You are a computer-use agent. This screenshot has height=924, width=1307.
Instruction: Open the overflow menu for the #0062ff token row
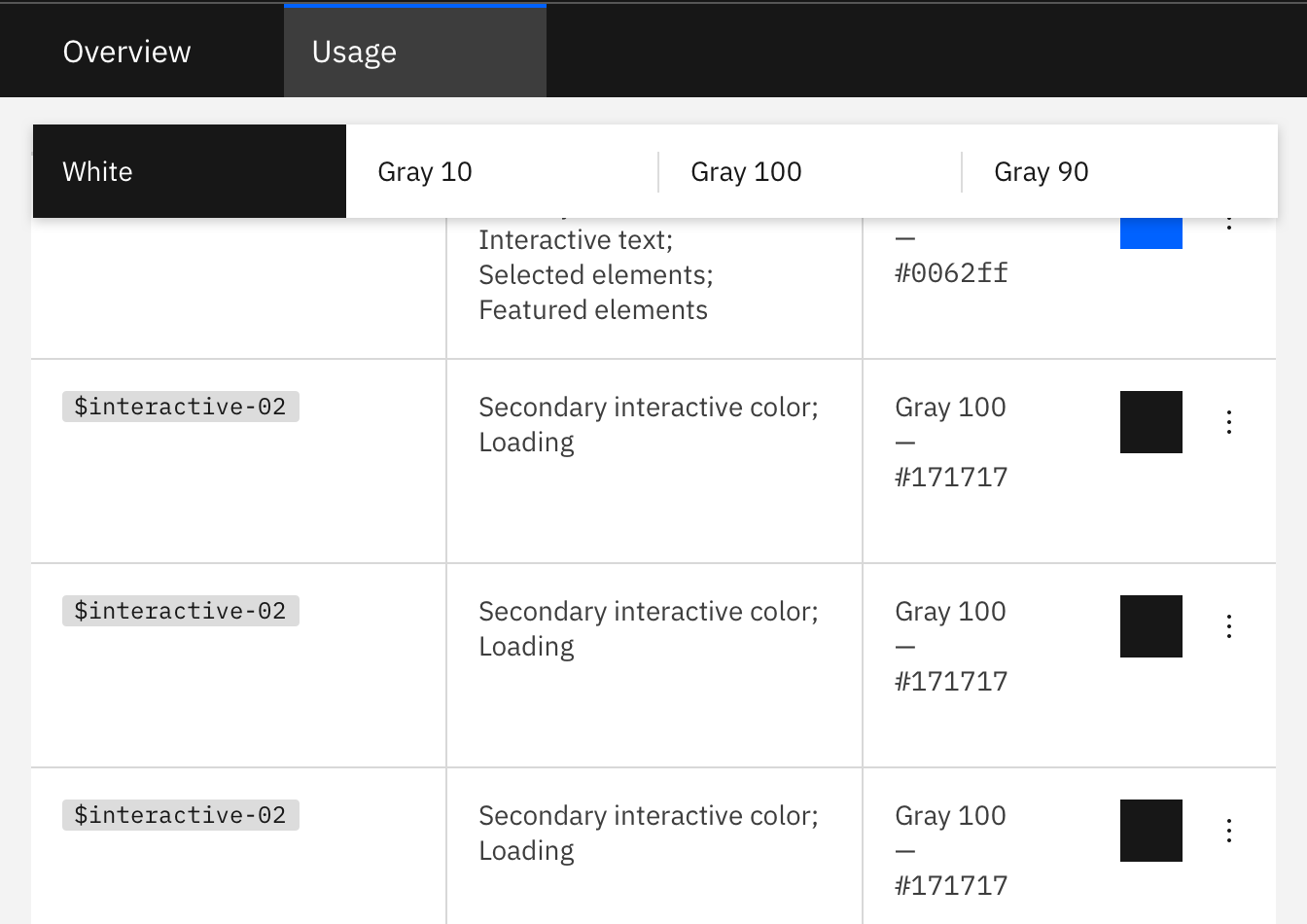[x=1228, y=226]
